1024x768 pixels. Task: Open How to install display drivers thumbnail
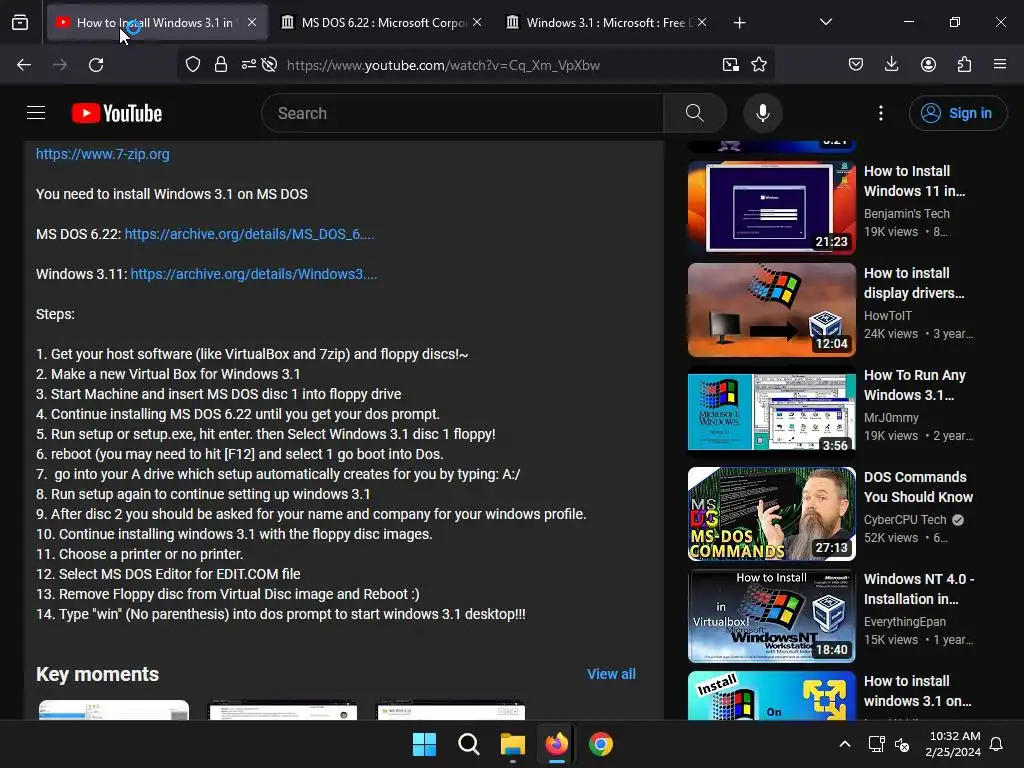pyautogui.click(x=771, y=310)
